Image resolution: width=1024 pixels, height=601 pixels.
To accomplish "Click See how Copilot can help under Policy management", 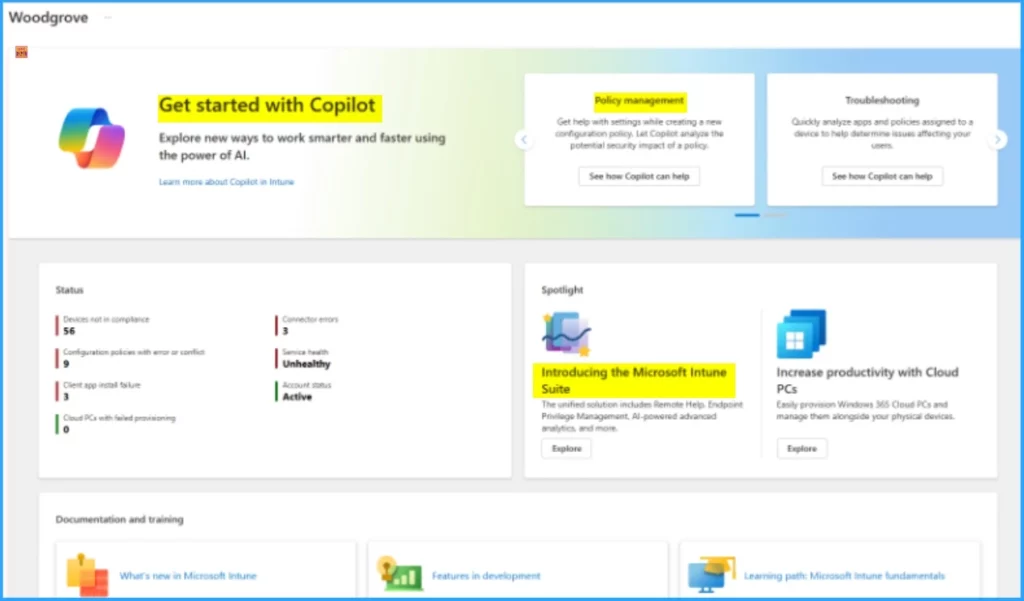I will (639, 176).
